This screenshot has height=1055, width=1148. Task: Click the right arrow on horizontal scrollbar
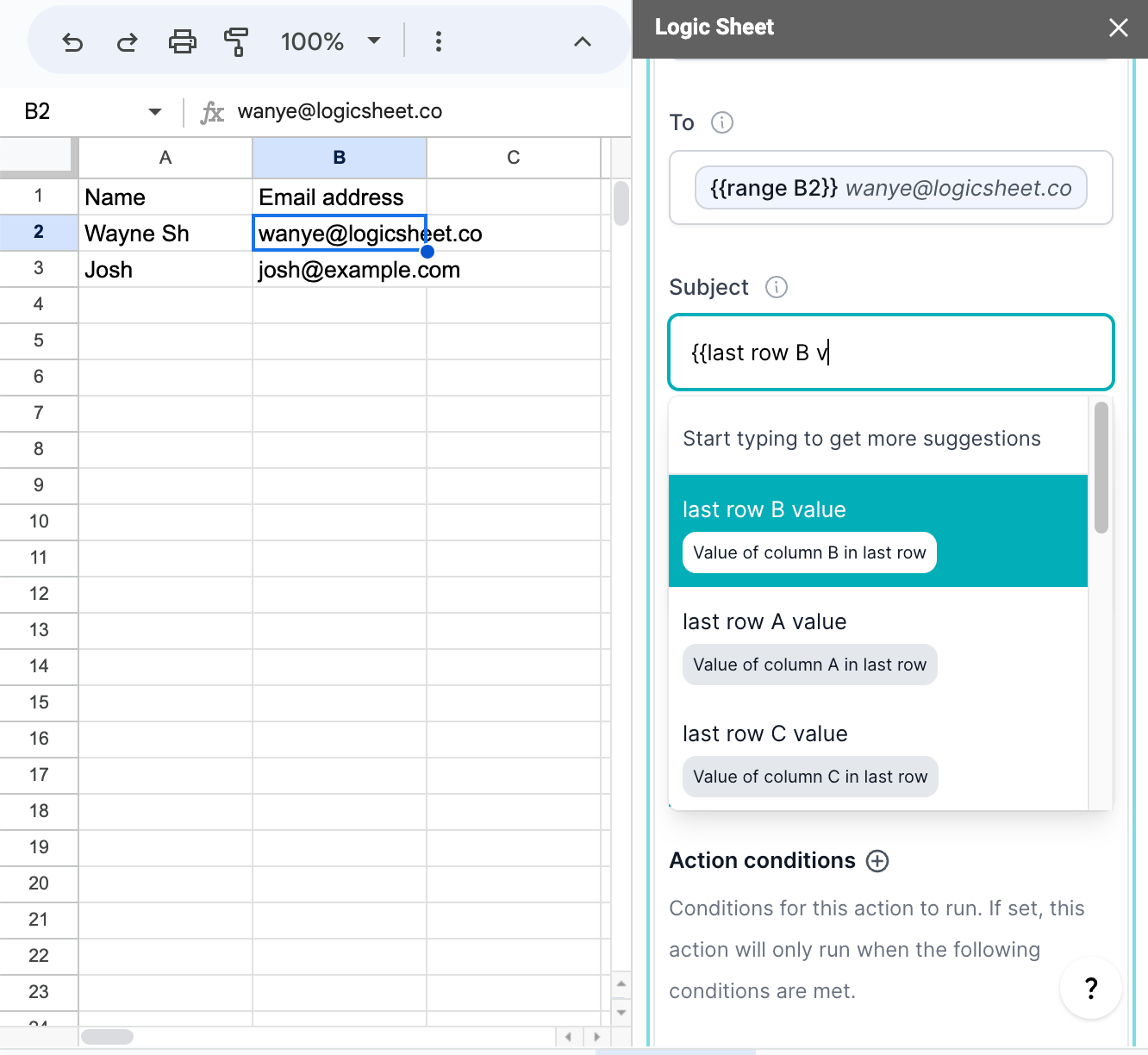tap(597, 1038)
